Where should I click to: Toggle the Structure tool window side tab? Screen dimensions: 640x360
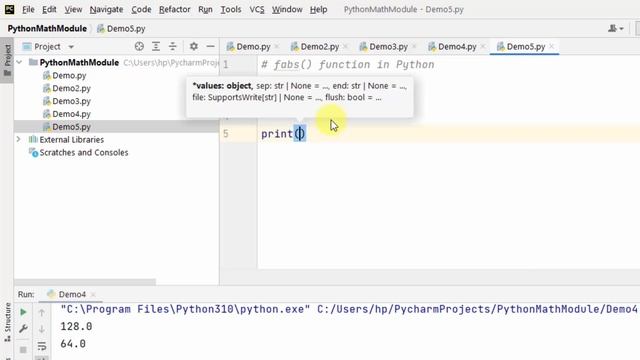coord(7,322)
